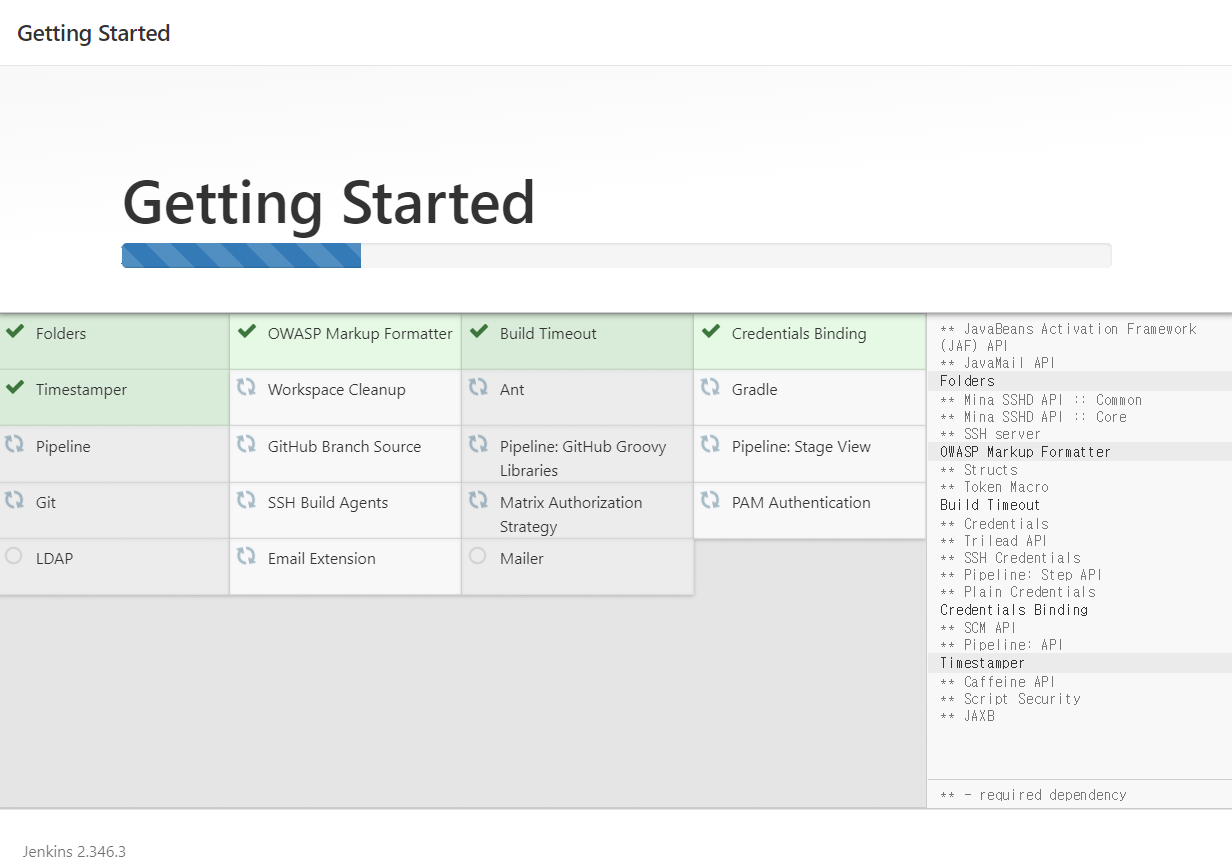Click the Email Extension spinner icon
The width and height of the screenshot is (1232, 867).
pos(246,556)
